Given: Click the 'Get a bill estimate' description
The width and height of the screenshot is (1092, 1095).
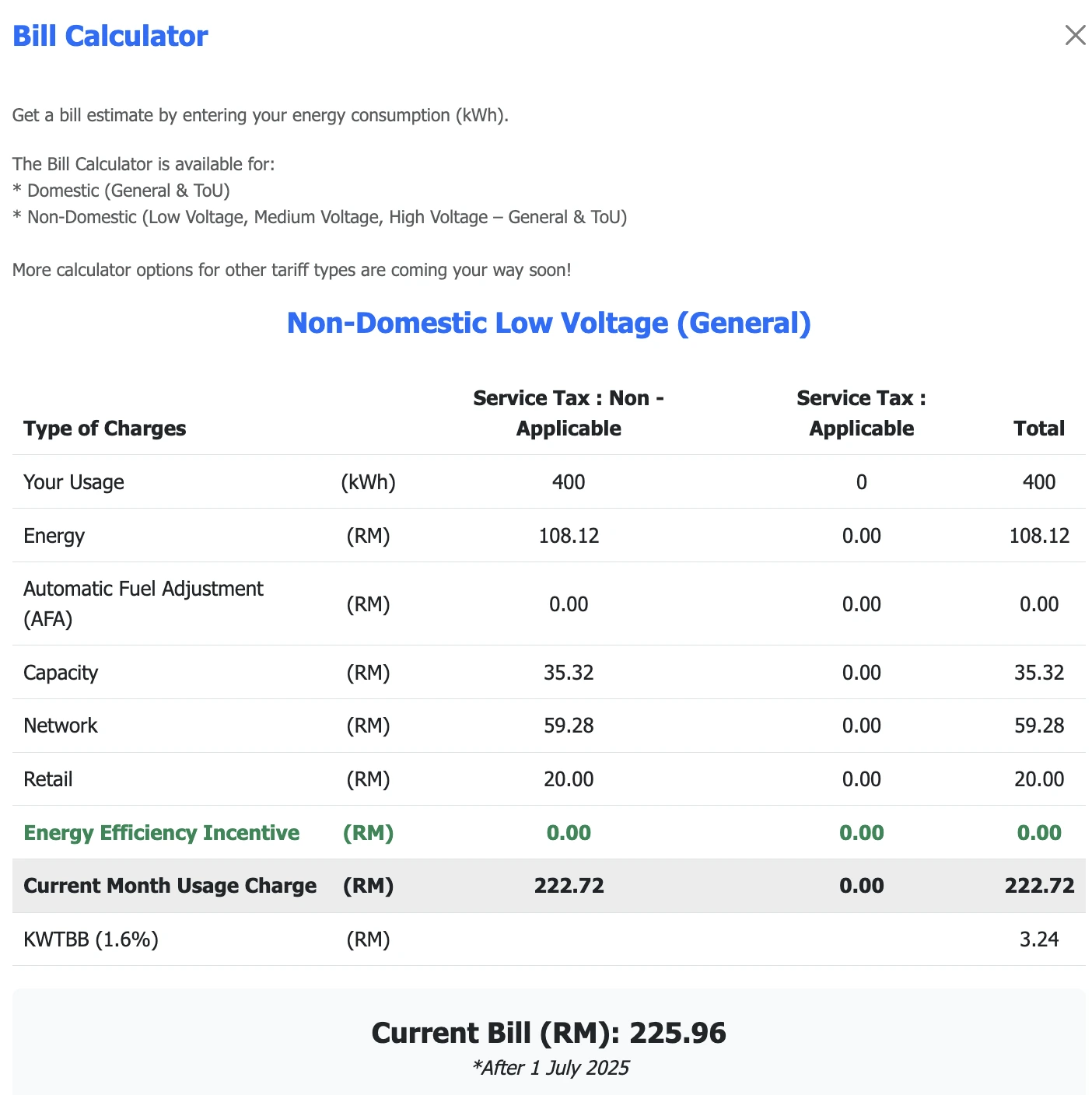Looking at the screenshot, I should [261, 115].
